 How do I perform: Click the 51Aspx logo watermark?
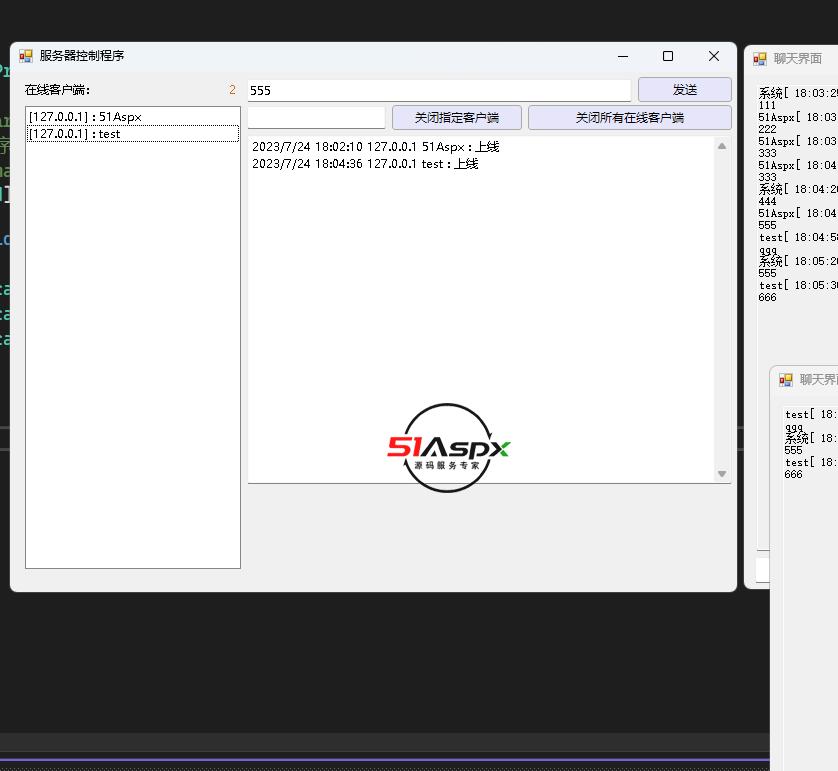point(448,448)
